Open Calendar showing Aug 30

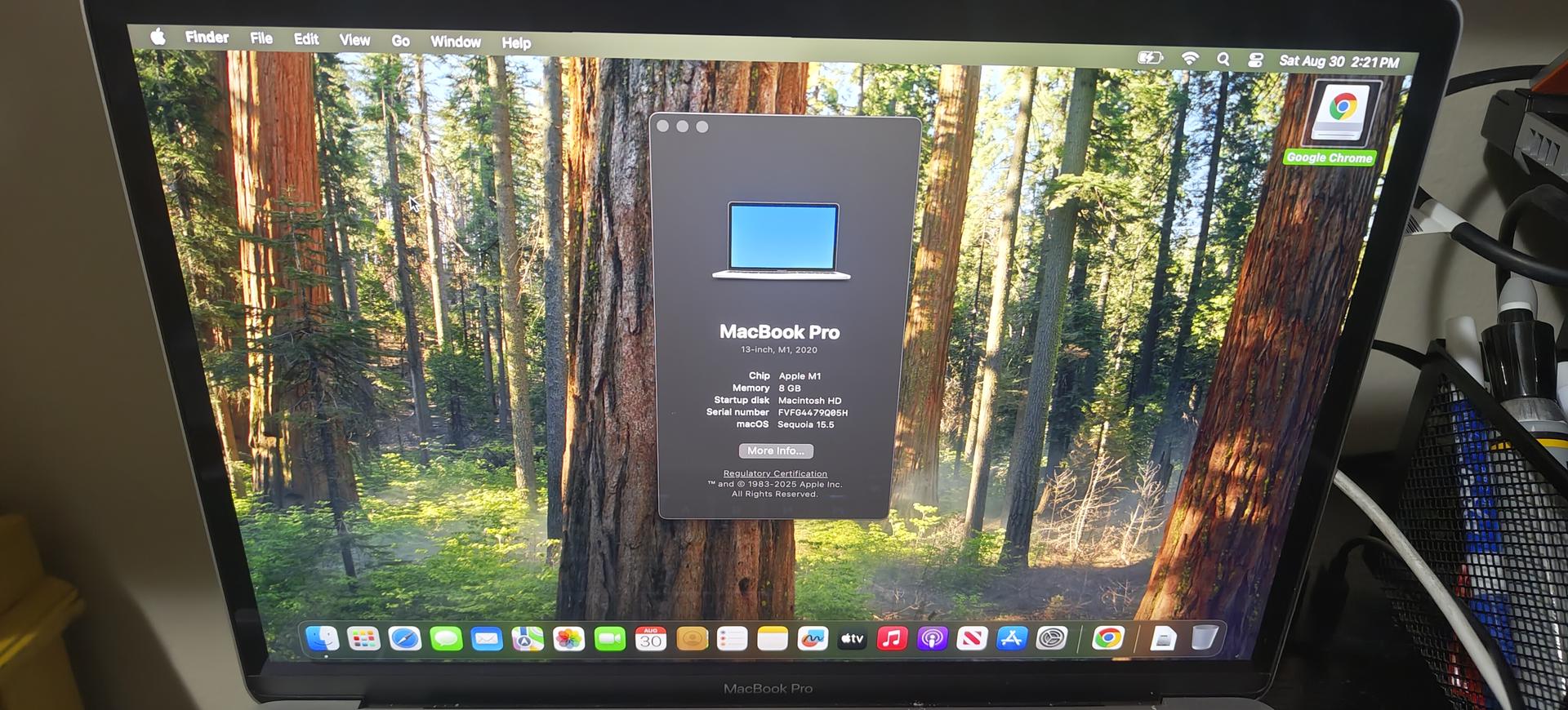coord(650,638)
